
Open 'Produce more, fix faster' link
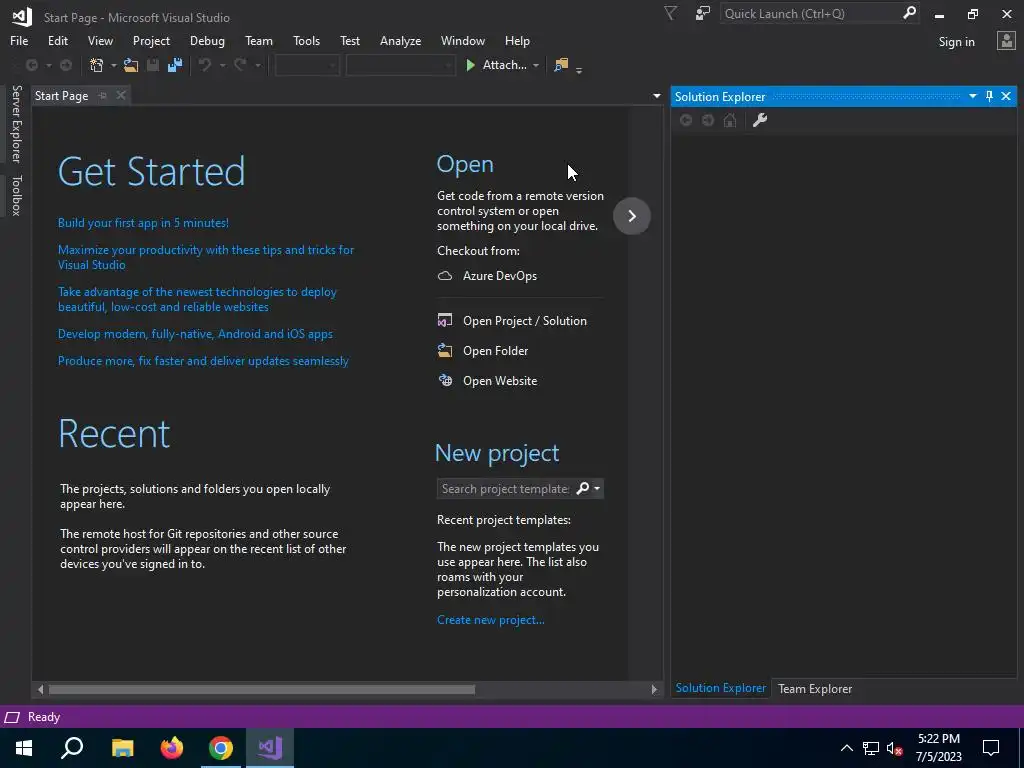pos(203,361)
